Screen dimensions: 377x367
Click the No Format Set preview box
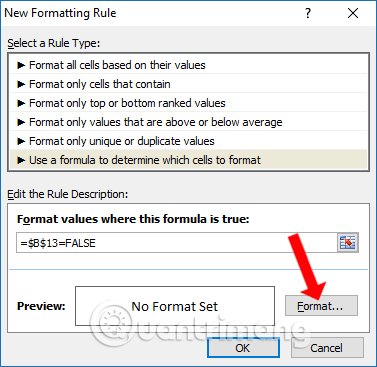[175, 306]
